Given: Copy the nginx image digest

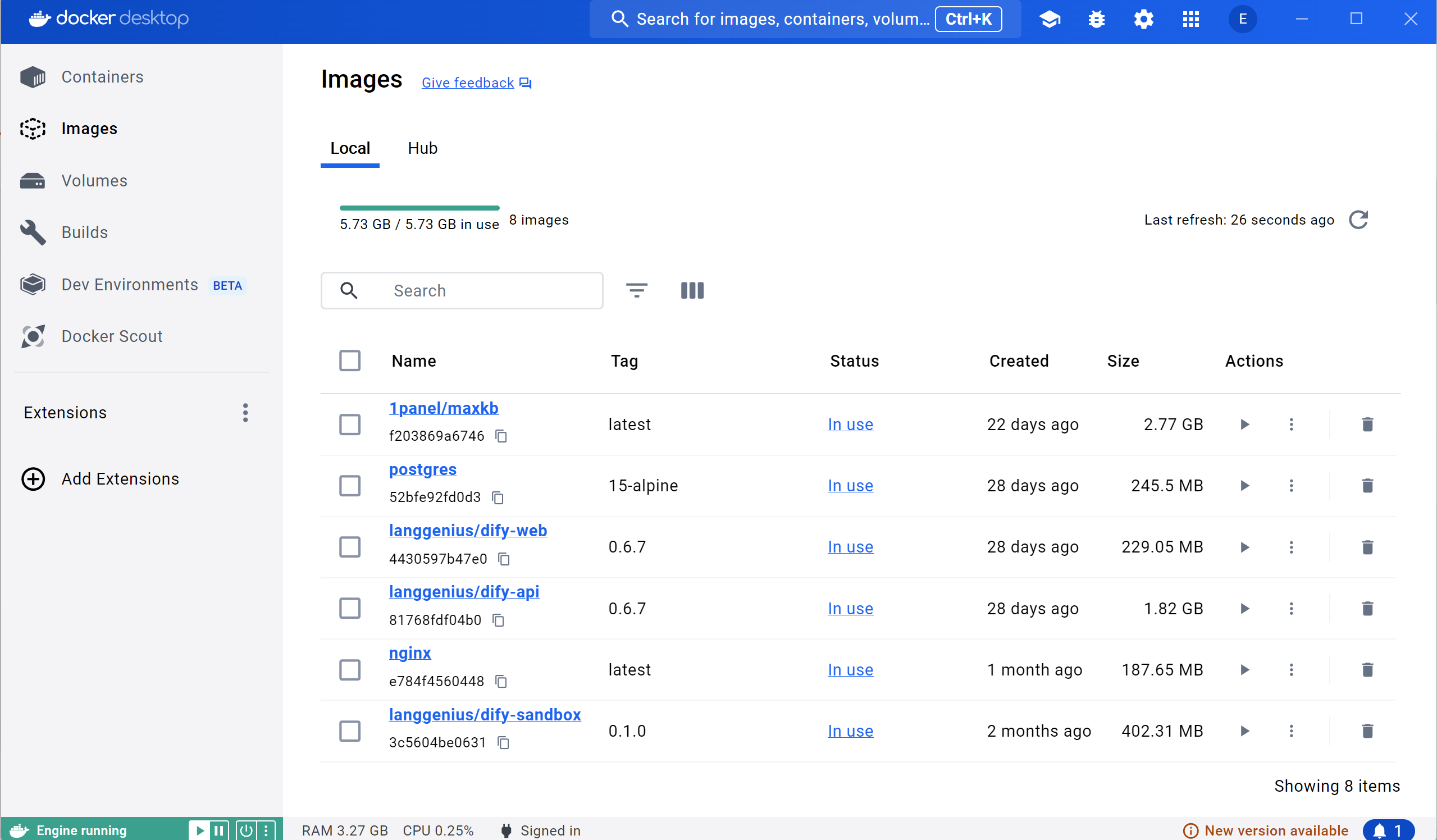Looking at the screenshot, I should point(501,681).
